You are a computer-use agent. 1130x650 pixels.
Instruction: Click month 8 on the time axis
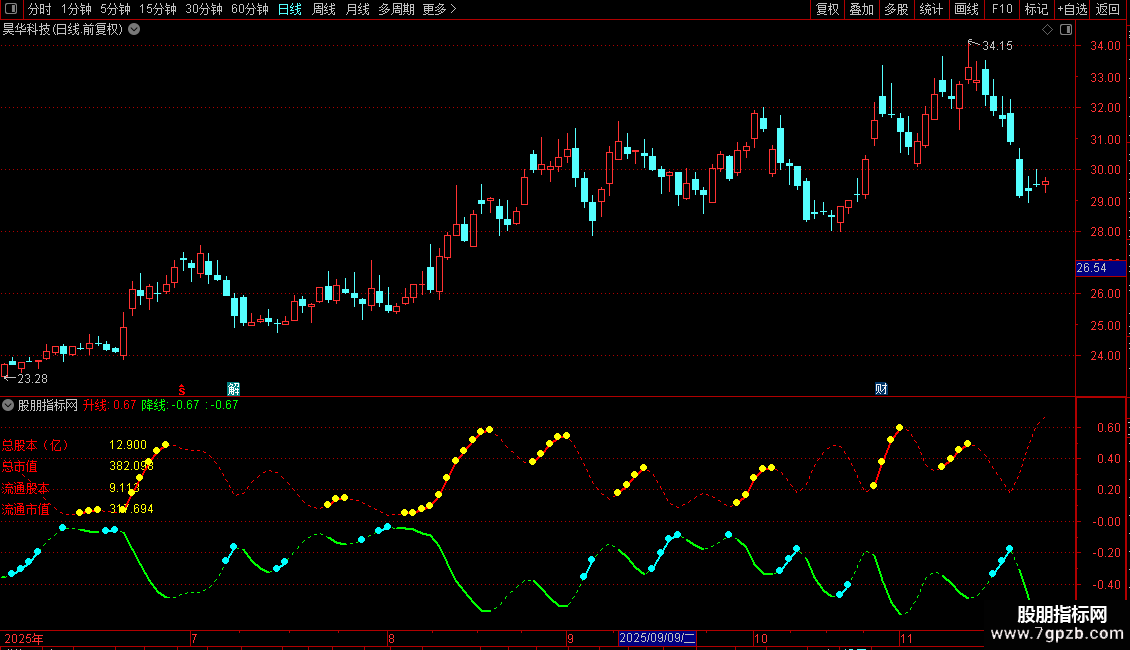pos(391,639)
